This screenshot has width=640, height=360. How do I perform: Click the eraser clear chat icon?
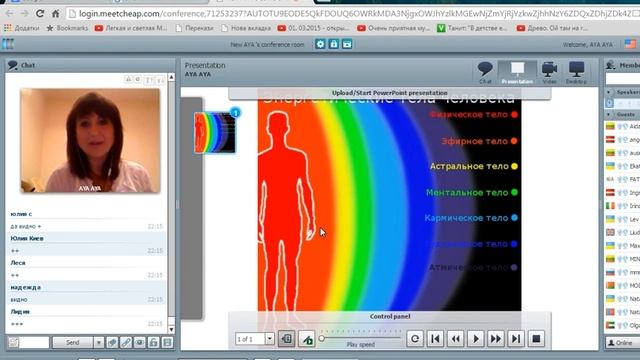(112, 342)
